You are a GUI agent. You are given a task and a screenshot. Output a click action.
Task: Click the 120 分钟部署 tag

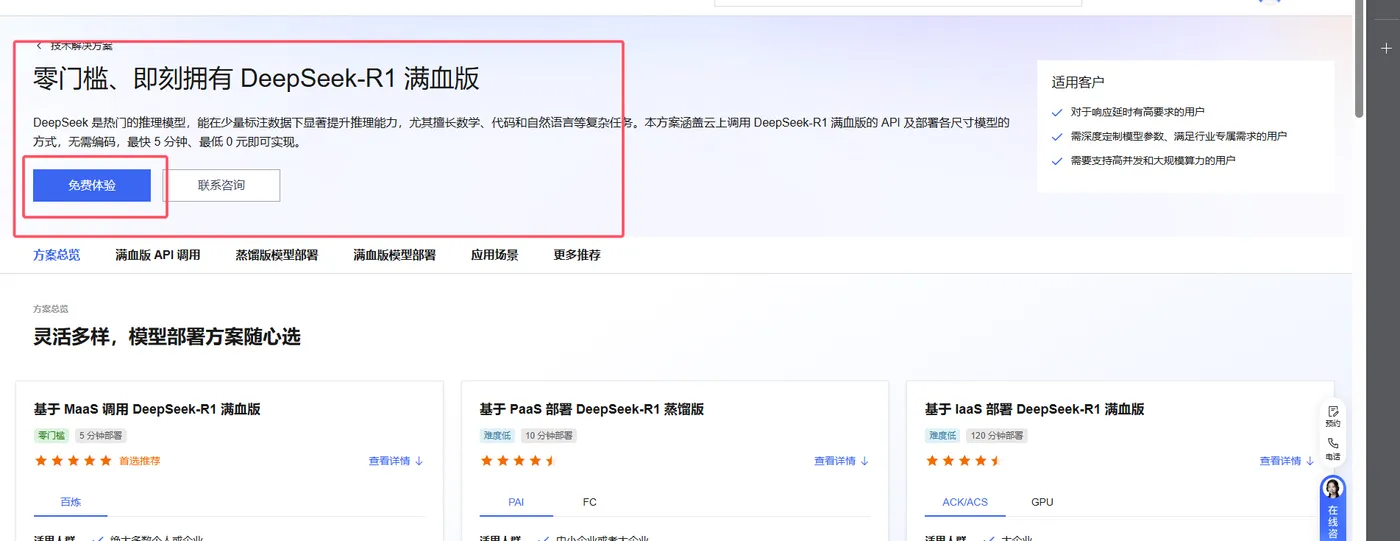point(997,436)
